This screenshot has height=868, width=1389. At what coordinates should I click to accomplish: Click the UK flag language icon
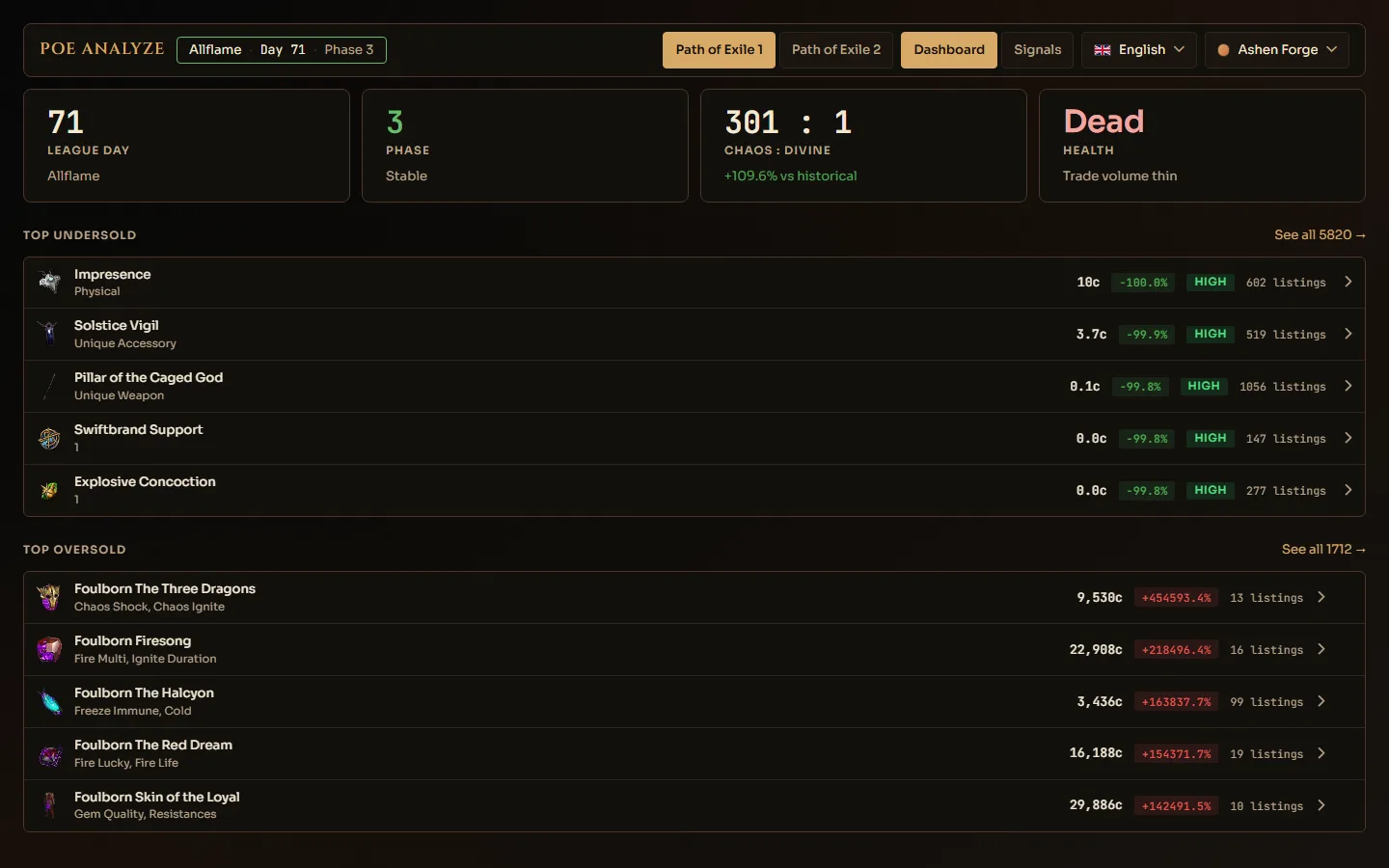1103,50
